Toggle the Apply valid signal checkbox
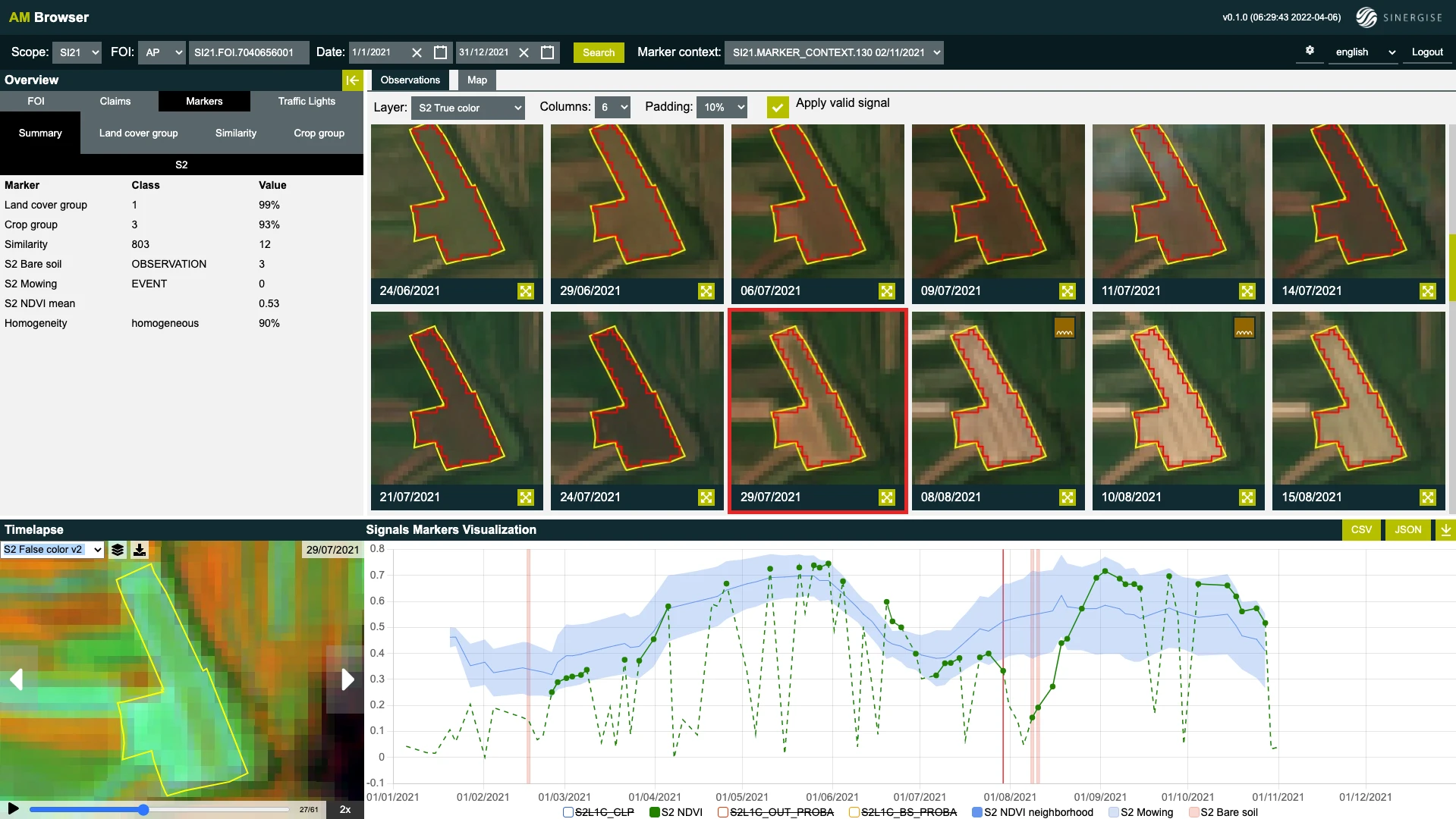Viewport: 1456px width, 819px height. tap(777, 107)
